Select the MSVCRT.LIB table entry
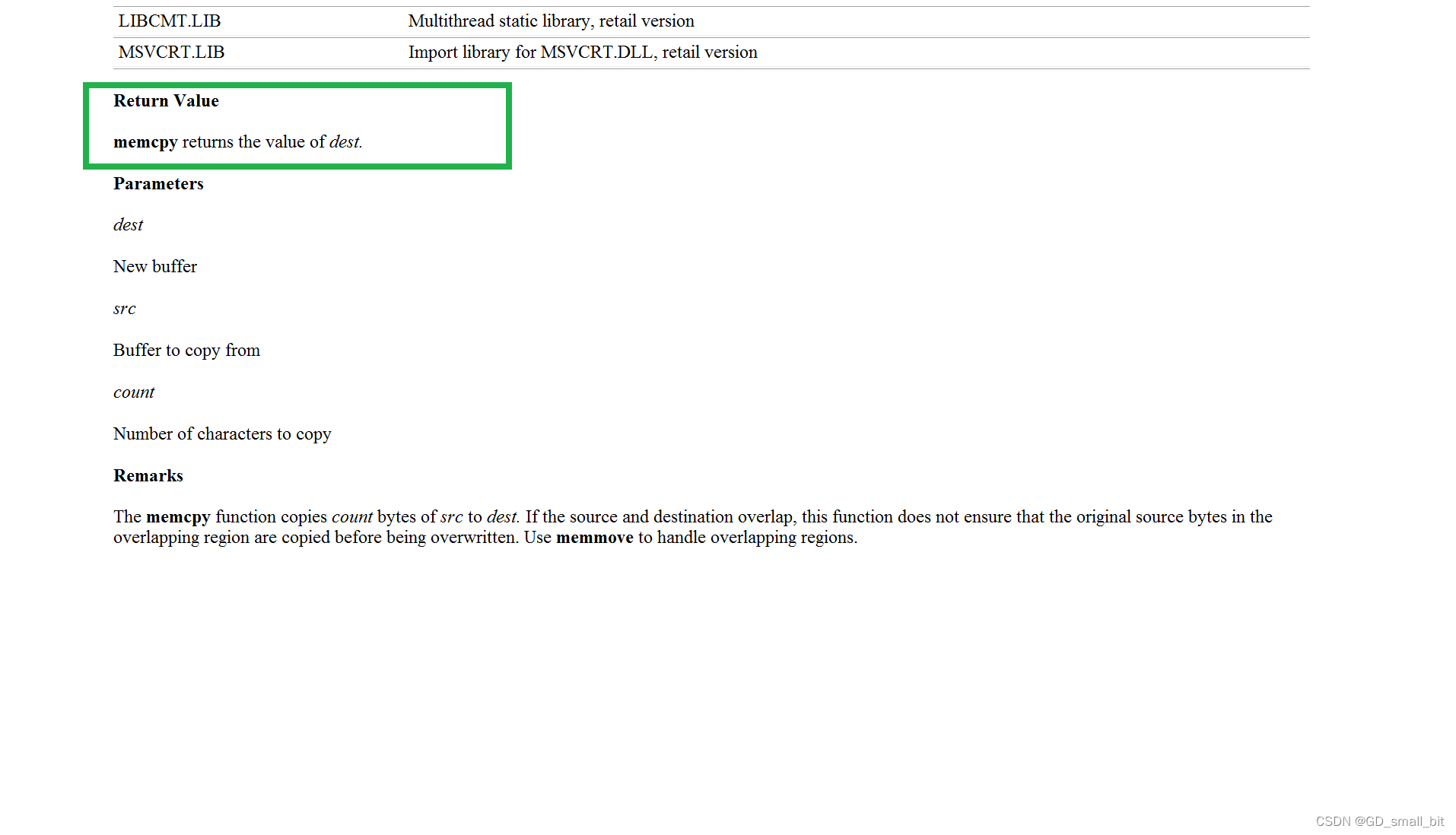 pos(170,52)
